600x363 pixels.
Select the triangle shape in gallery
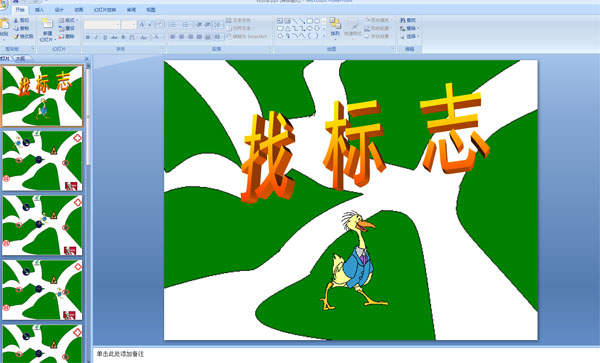pos(287,28)
